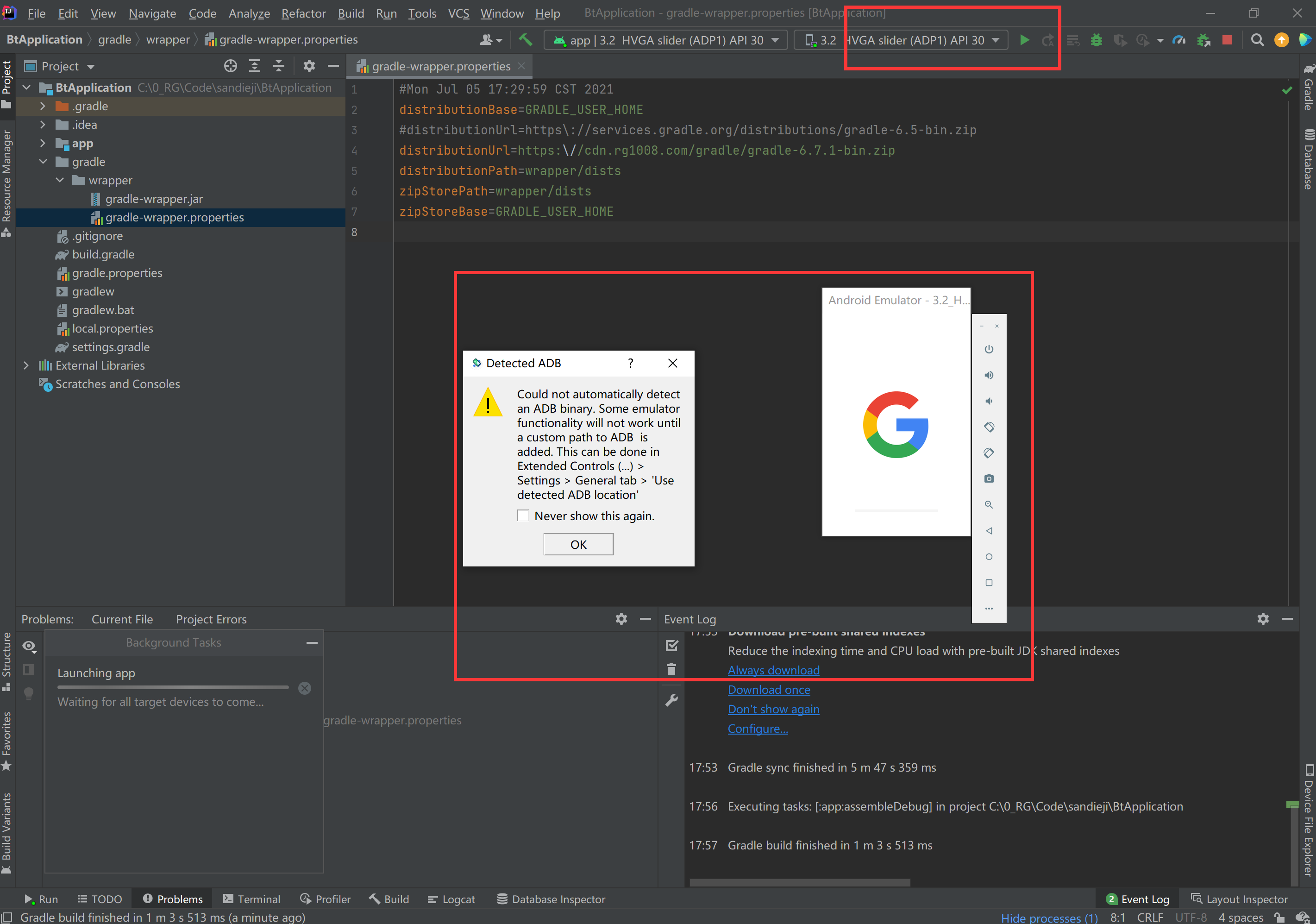Switch to the Project Errors tab
This screenshot has height=924, width=1316.
pos(211,619)
